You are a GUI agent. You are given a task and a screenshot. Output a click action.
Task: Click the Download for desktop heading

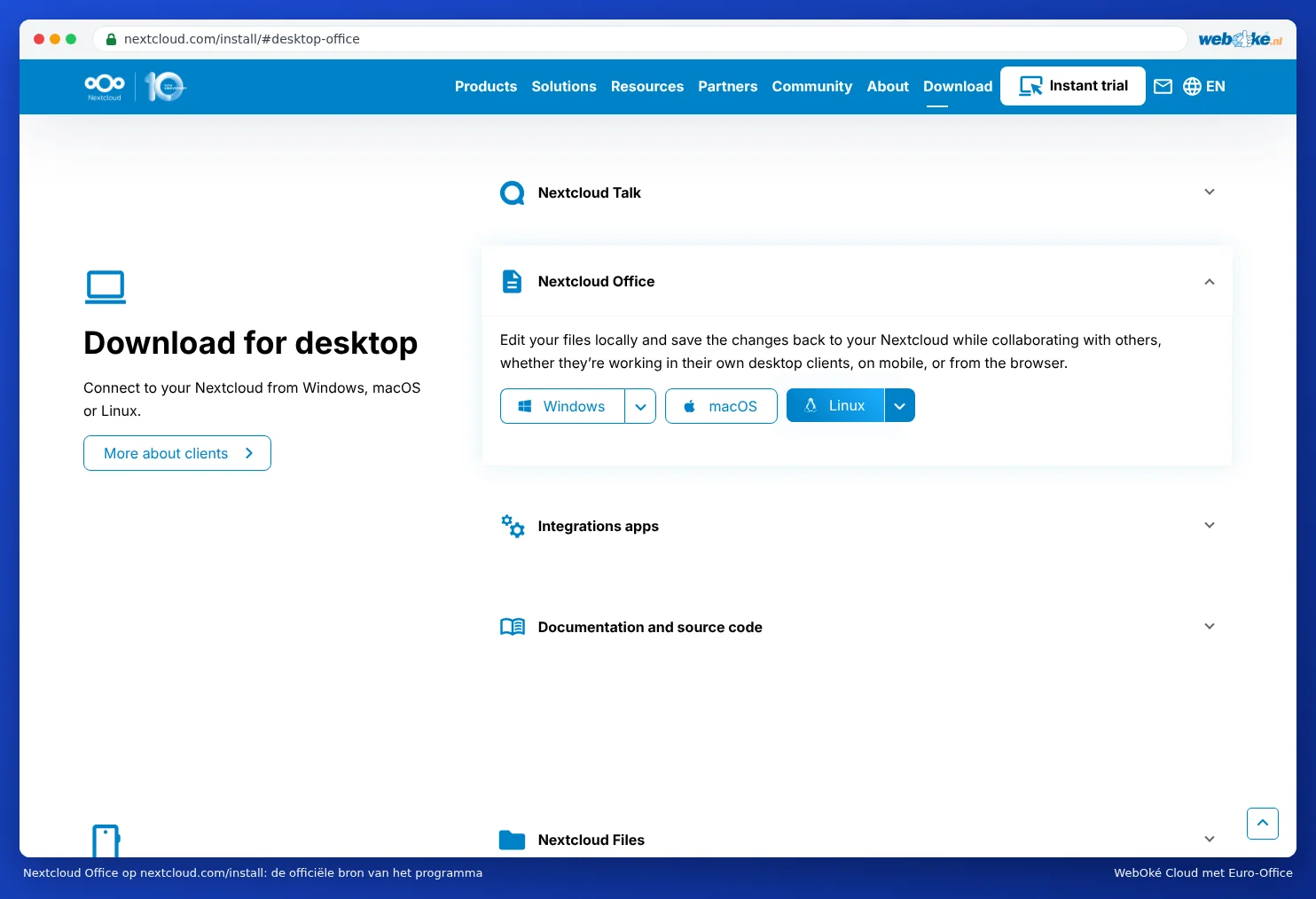click(x=250, y=343)
